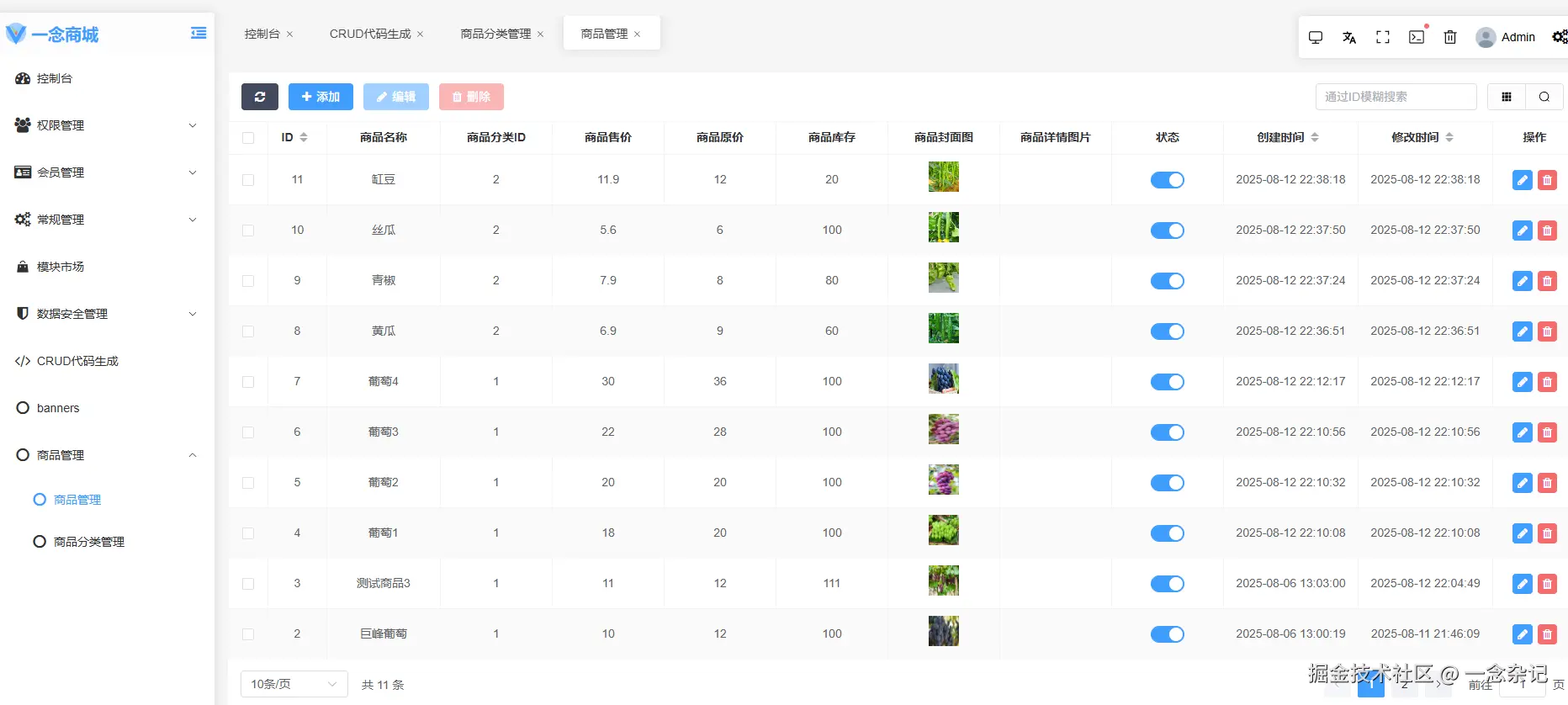
Task: Edit product row 葡萄3
Action: click(x=1523, y=432)
